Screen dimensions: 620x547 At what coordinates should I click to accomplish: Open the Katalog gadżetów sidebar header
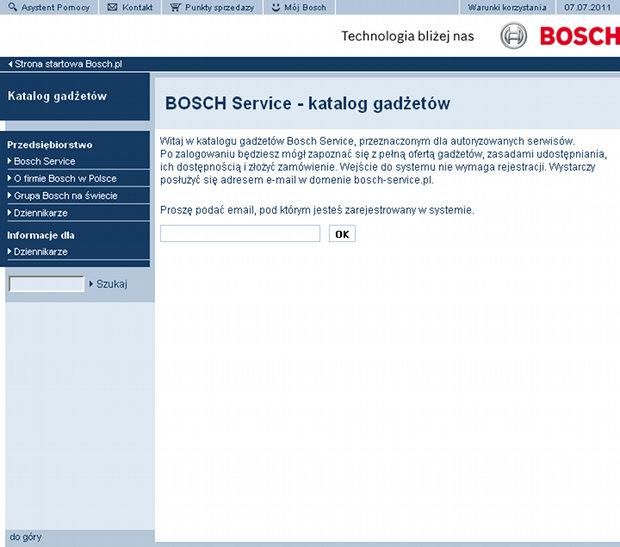click(57, 96)
